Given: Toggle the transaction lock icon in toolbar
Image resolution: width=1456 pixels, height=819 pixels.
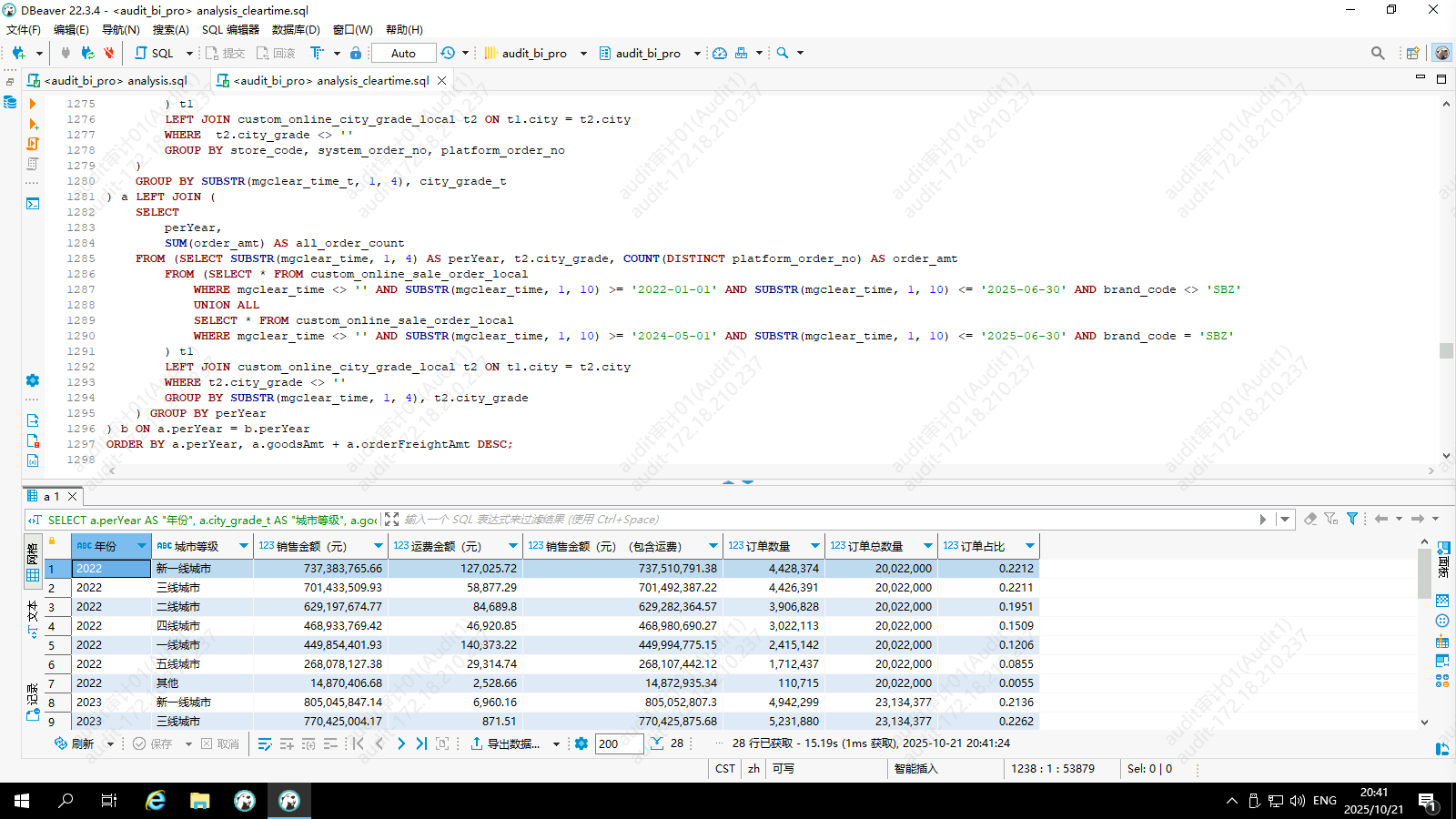Looking at the screenshot, I should (x=356, y=53).
